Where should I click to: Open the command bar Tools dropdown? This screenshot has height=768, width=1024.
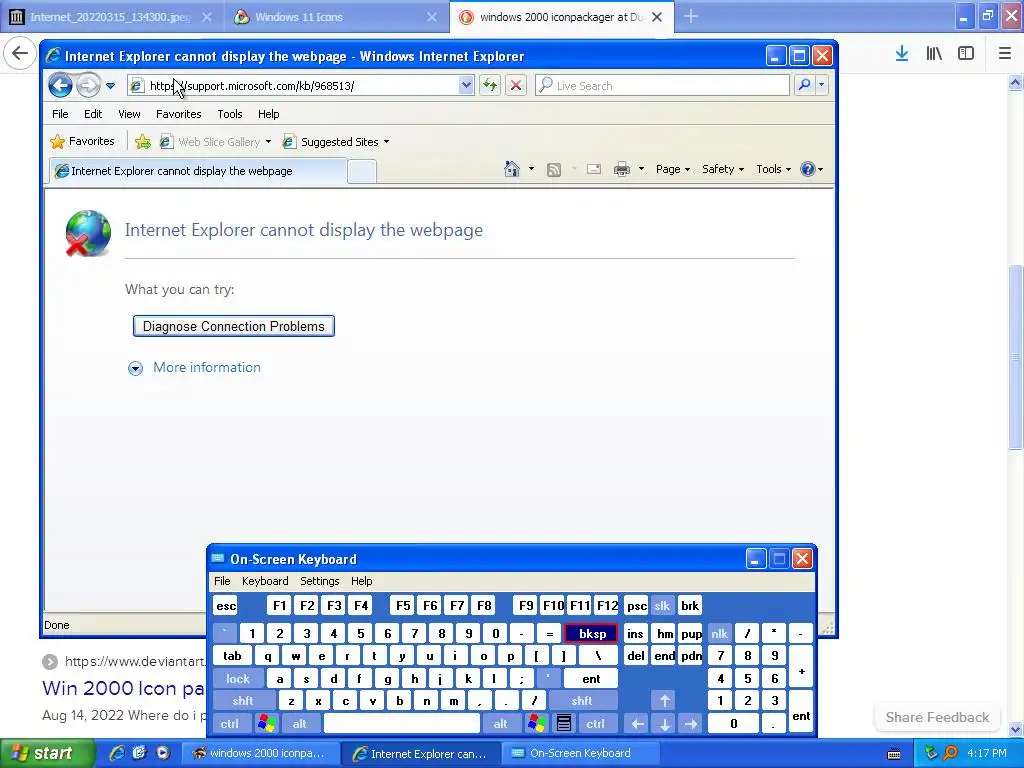click(x=773, y=169)
